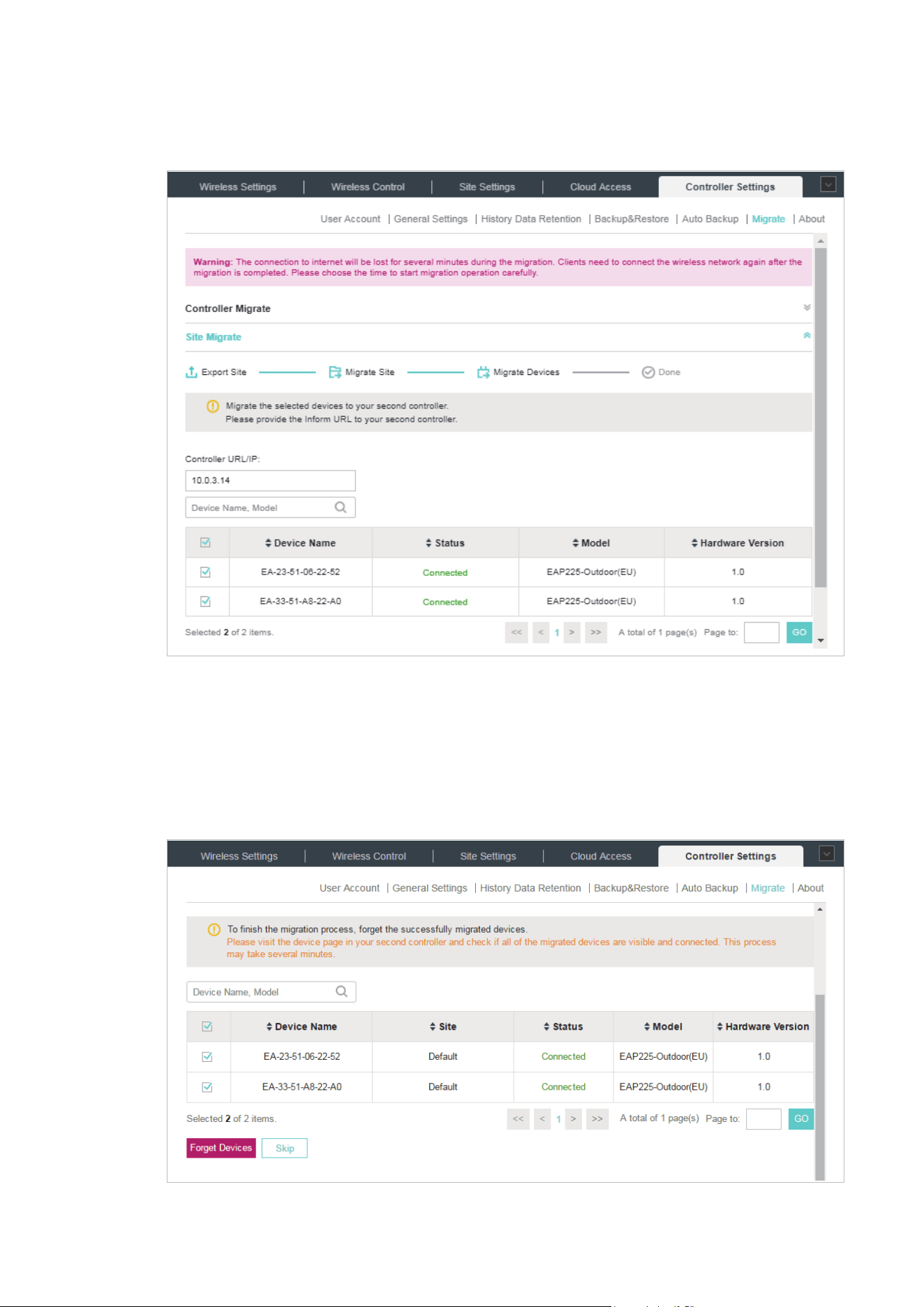The height and width of the screenshot is (1307, 924).
Task: Click the info icon beside 'Migrate the selected devices'
Action: click(213, 406)
